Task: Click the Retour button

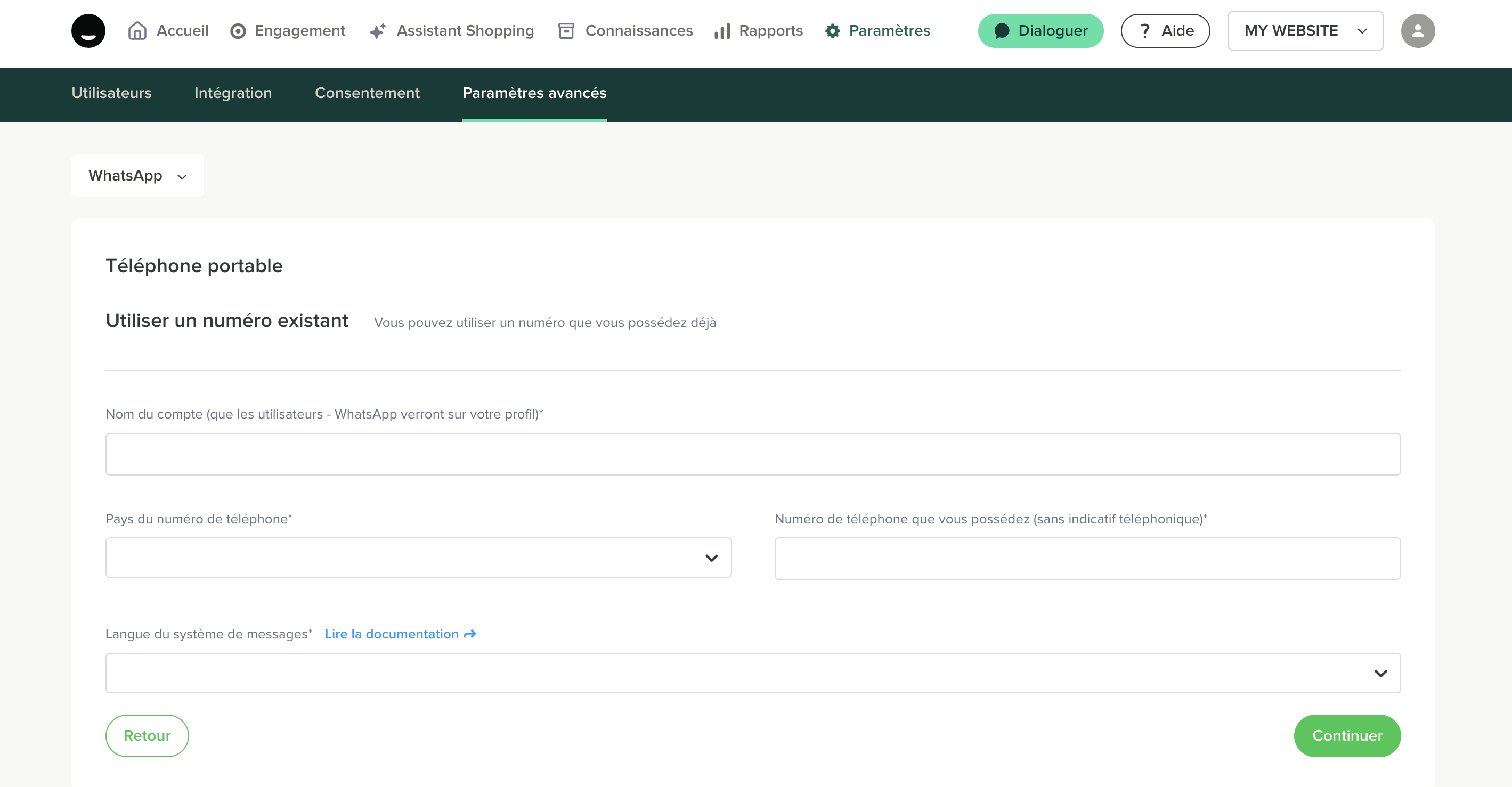Action: pyautogui.click(x=147, y=735)
